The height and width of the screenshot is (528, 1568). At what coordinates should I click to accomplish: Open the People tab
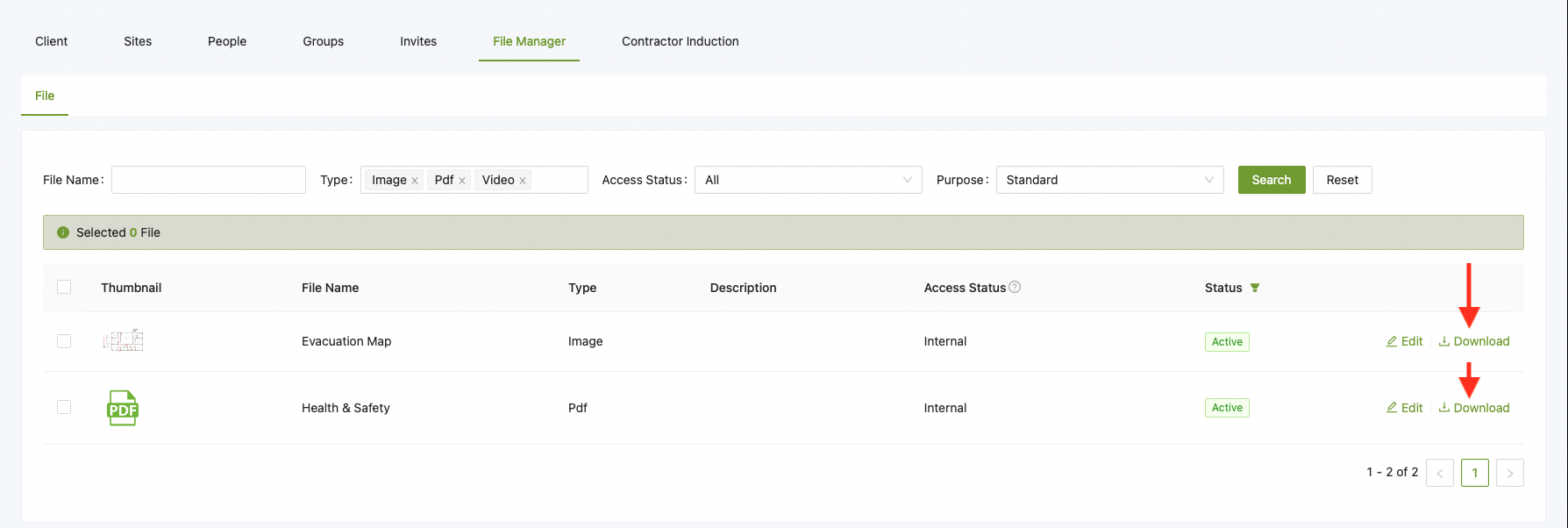[227, 41]
